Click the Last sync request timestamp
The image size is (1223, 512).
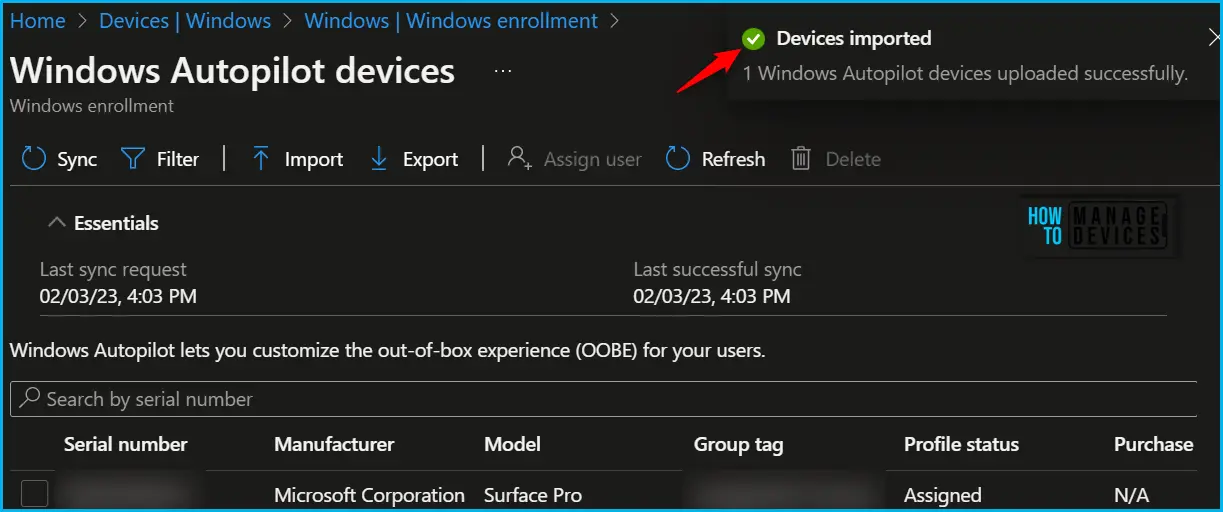[x=118, y=296]
